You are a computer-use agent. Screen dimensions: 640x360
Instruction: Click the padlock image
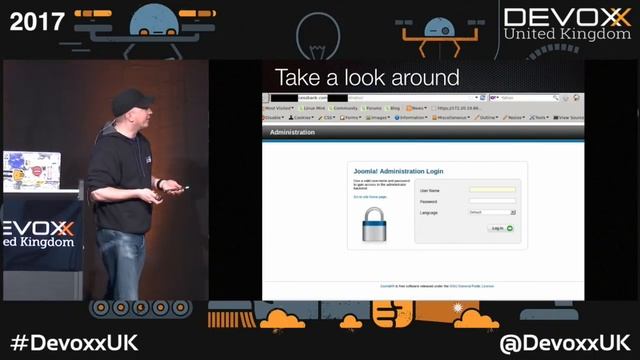click(374, 224)
